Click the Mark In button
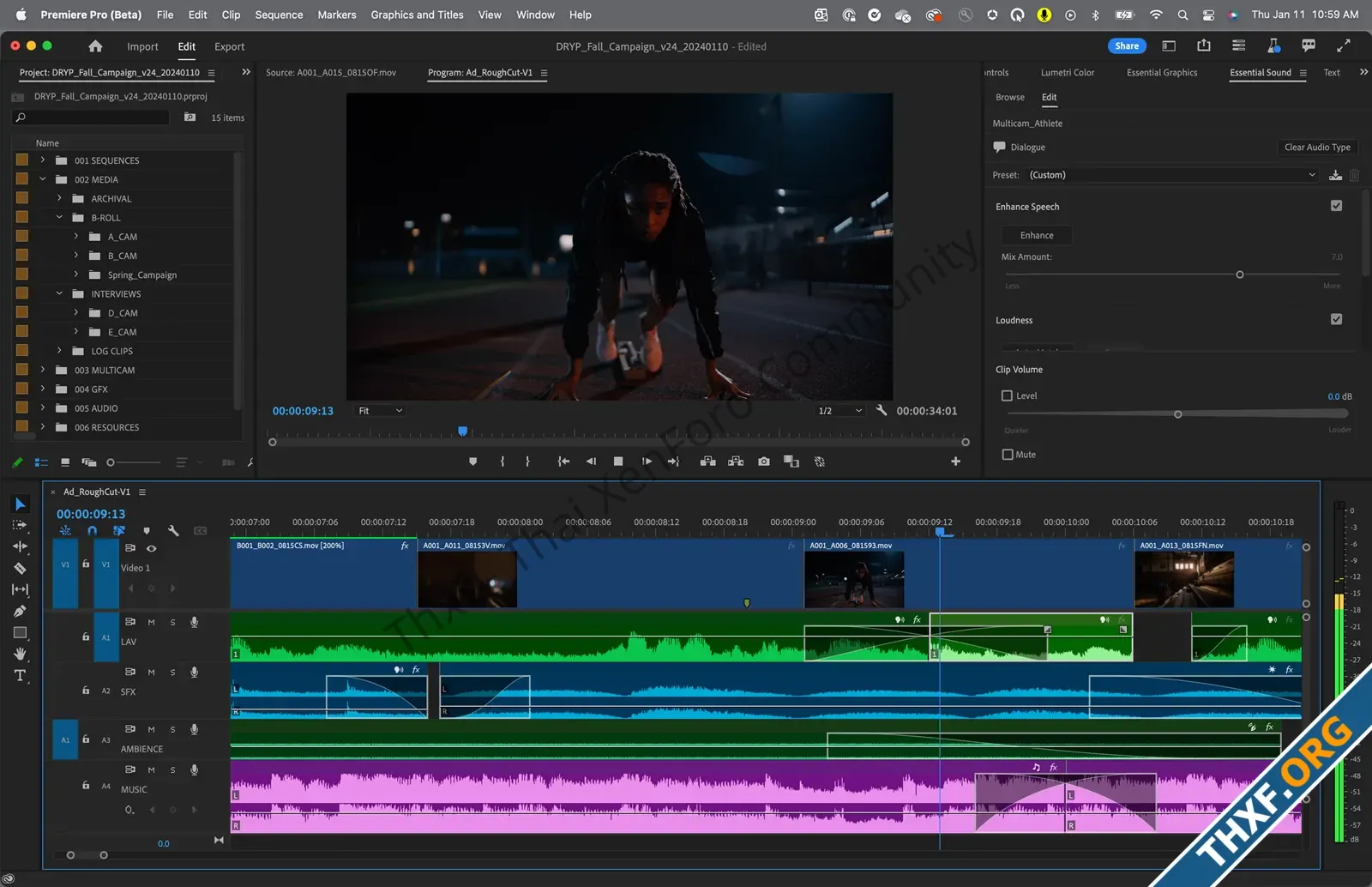 pos(502,462)
